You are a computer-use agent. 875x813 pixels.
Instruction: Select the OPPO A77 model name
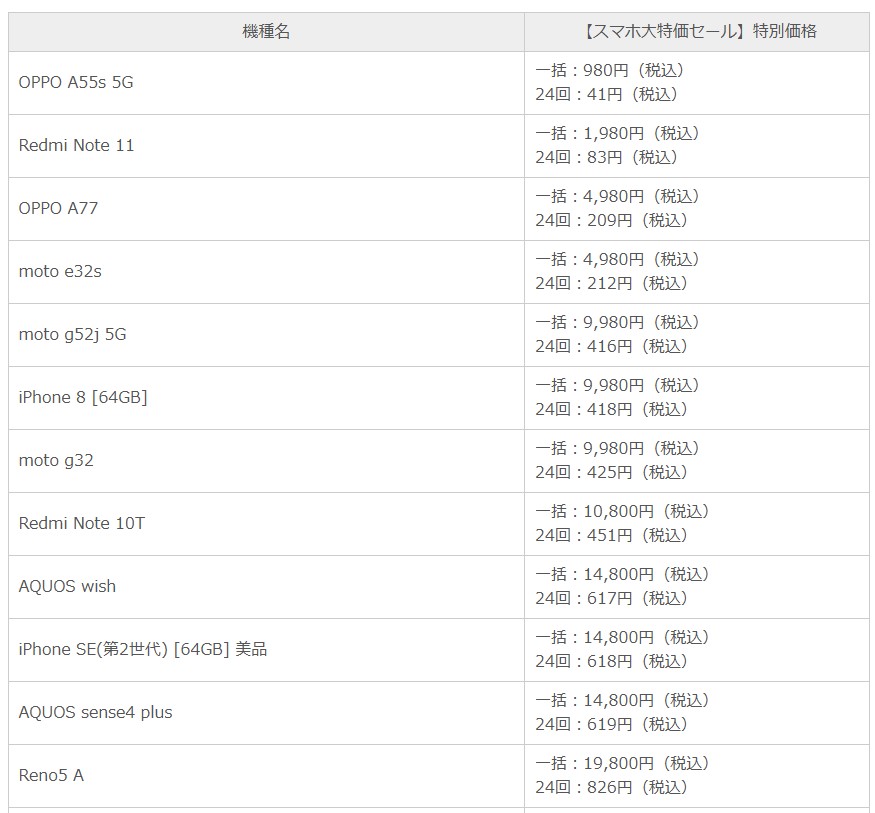pos(58,208)
